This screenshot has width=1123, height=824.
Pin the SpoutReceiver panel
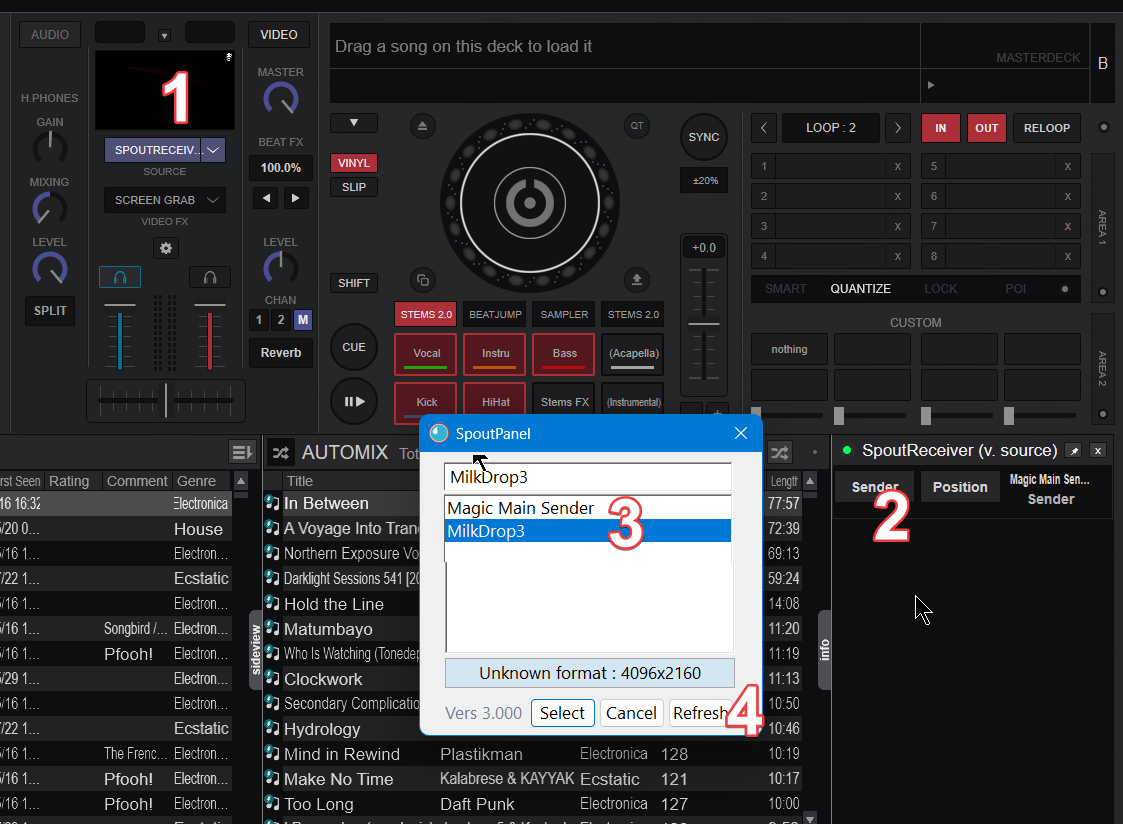click(x=1073, y=451)
